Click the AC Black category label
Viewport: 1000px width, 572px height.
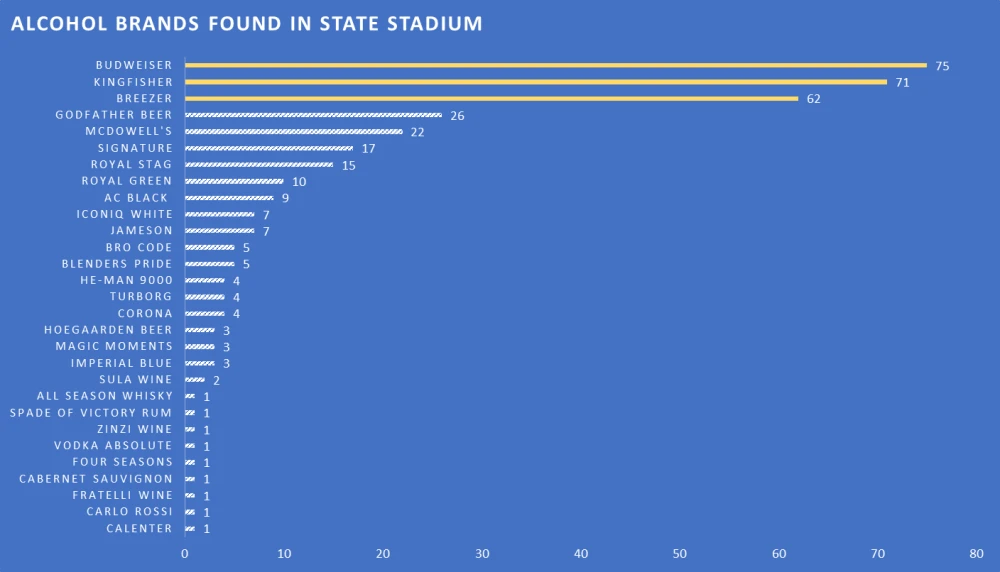pyautogui.click(x=136, y=197)
